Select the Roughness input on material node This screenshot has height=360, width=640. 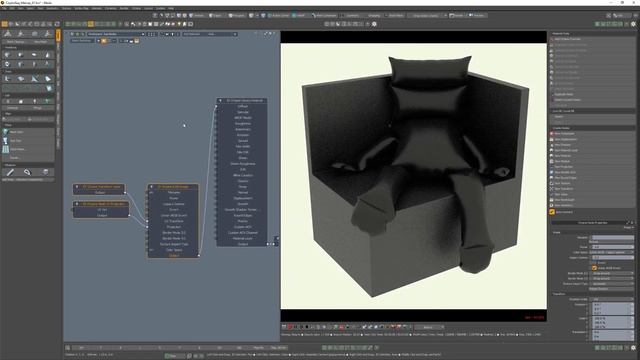coord(242,123)
